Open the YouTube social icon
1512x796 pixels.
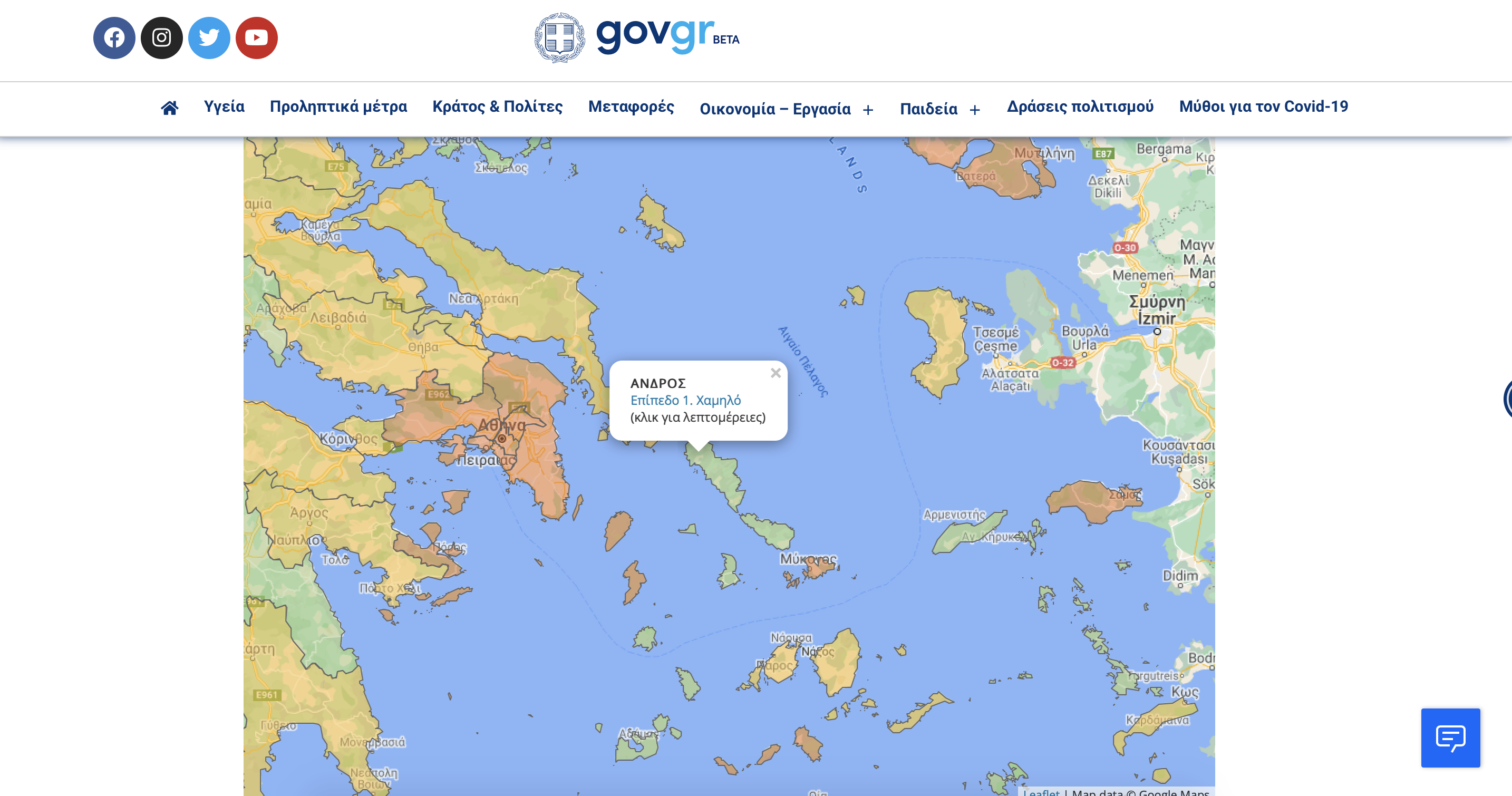tap(257, 38)
